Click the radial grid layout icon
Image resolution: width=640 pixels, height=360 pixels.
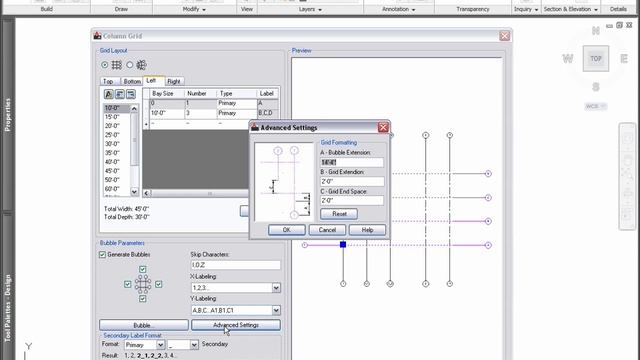pos(141,64)
